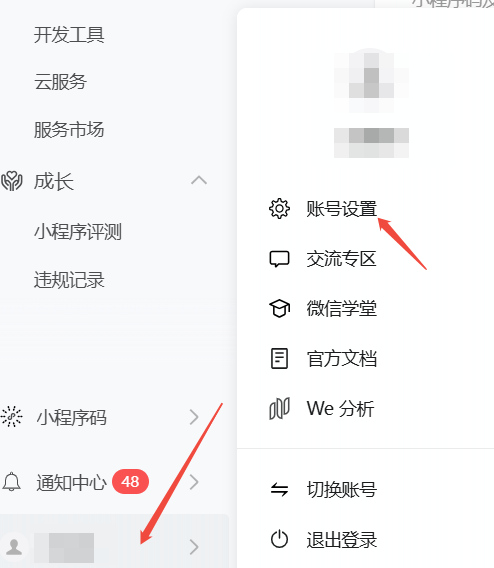
Task: Click the document icon for 官方文档
Action: [279, 359]
